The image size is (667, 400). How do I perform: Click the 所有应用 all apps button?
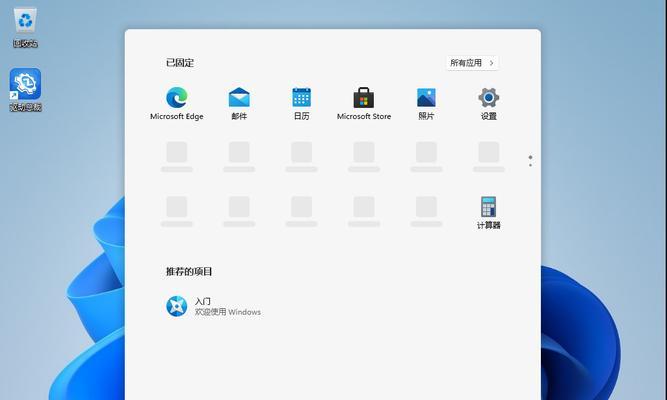click(x=472, y=63)
